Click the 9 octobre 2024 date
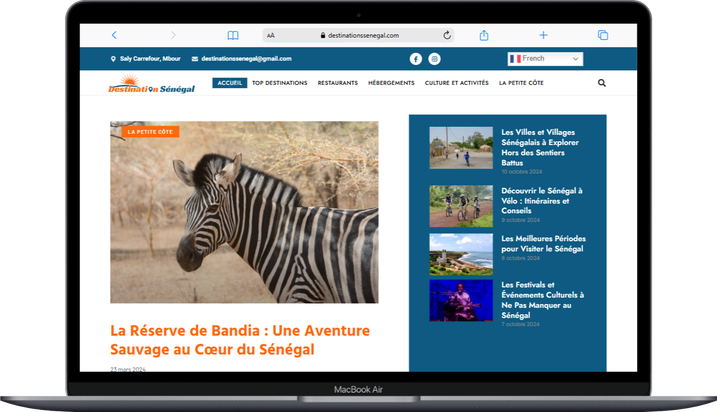717x412 pixels. (520, 220)
